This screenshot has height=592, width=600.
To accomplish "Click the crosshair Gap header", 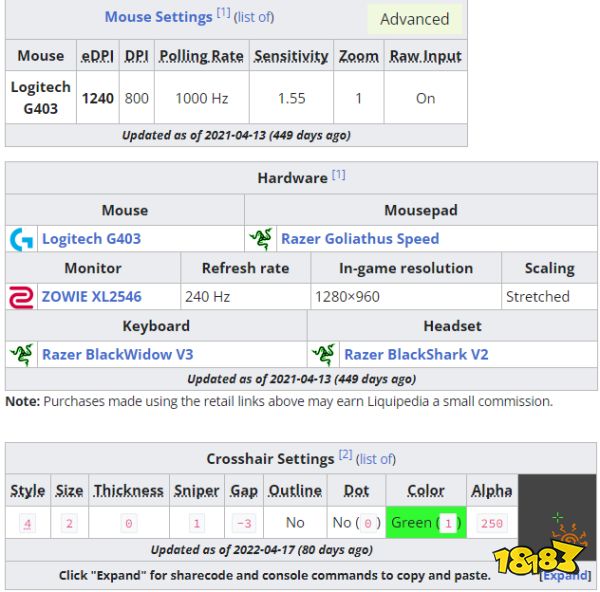I will point(244,491).
